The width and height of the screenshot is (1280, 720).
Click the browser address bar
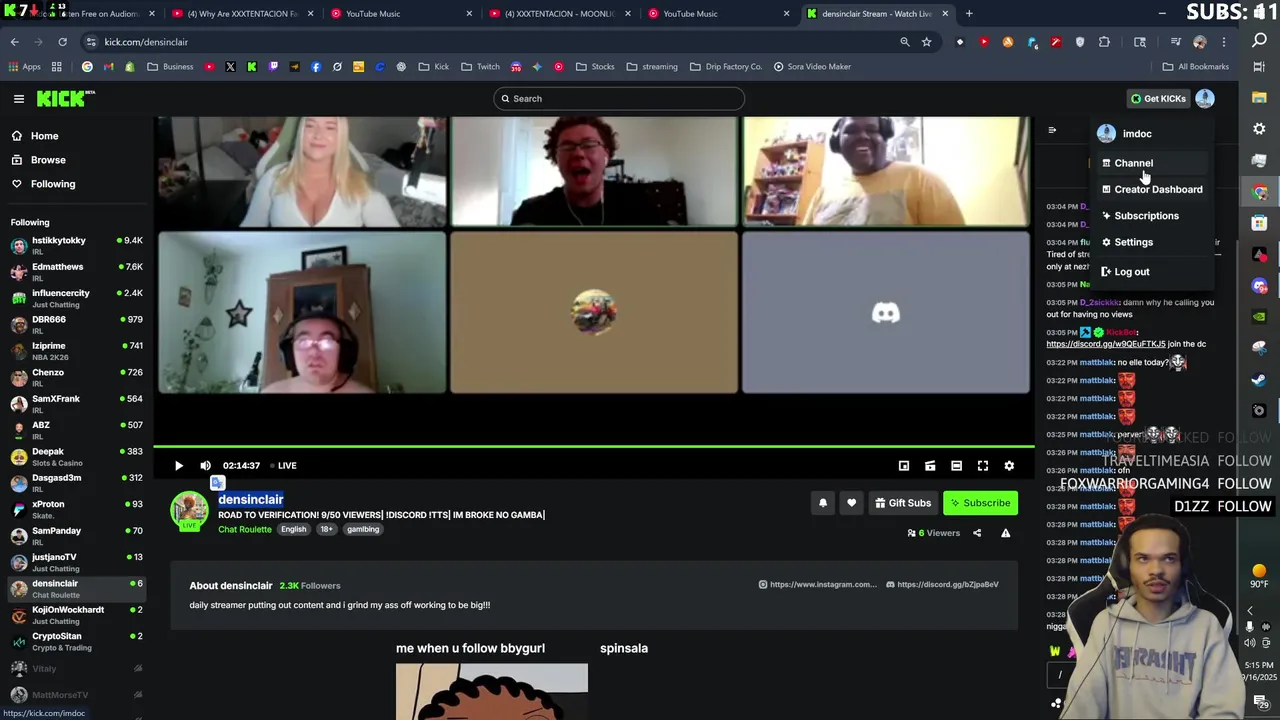[x=490, y=42]
